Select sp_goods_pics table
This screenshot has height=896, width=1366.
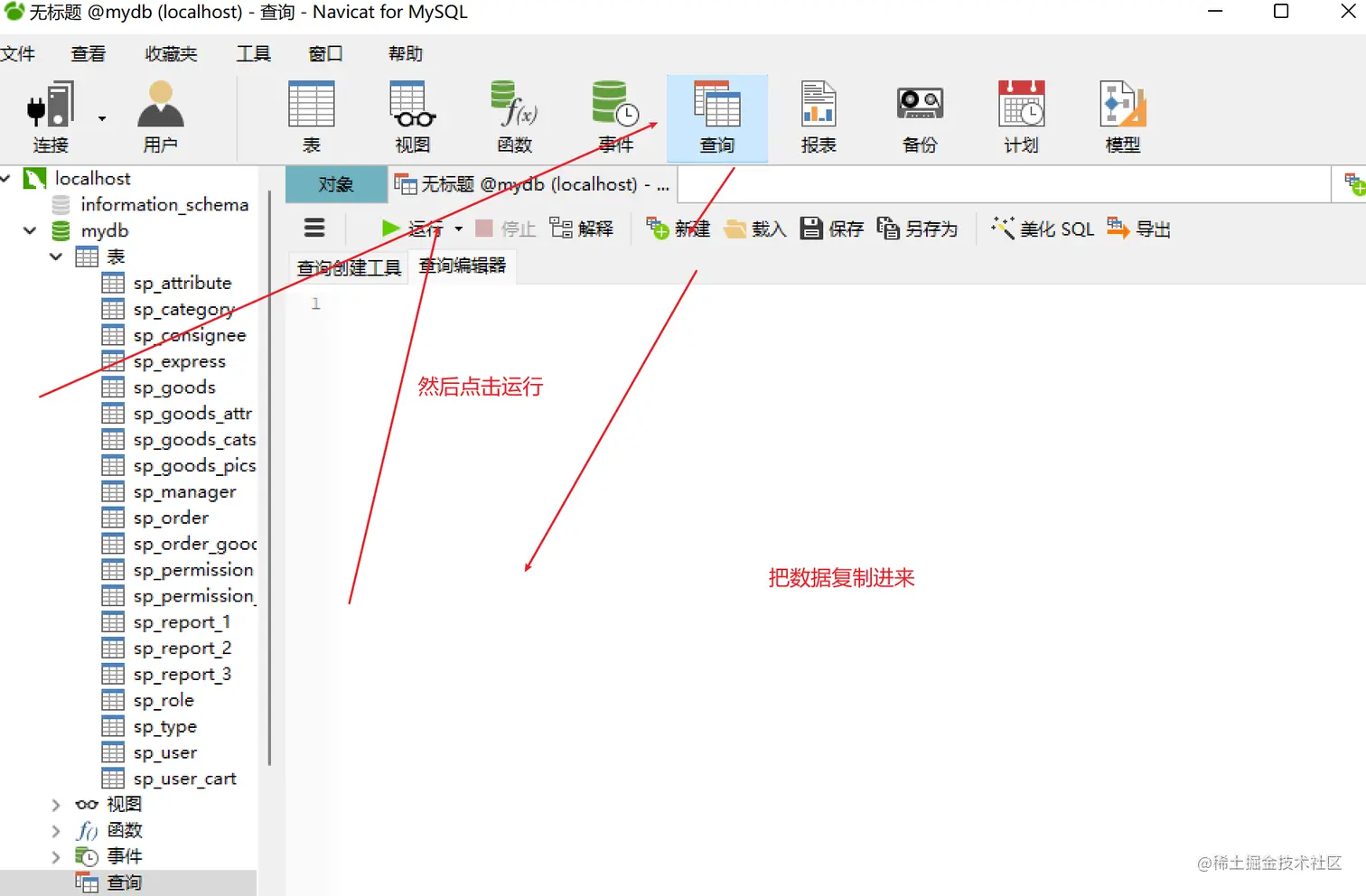click(194, 467)
